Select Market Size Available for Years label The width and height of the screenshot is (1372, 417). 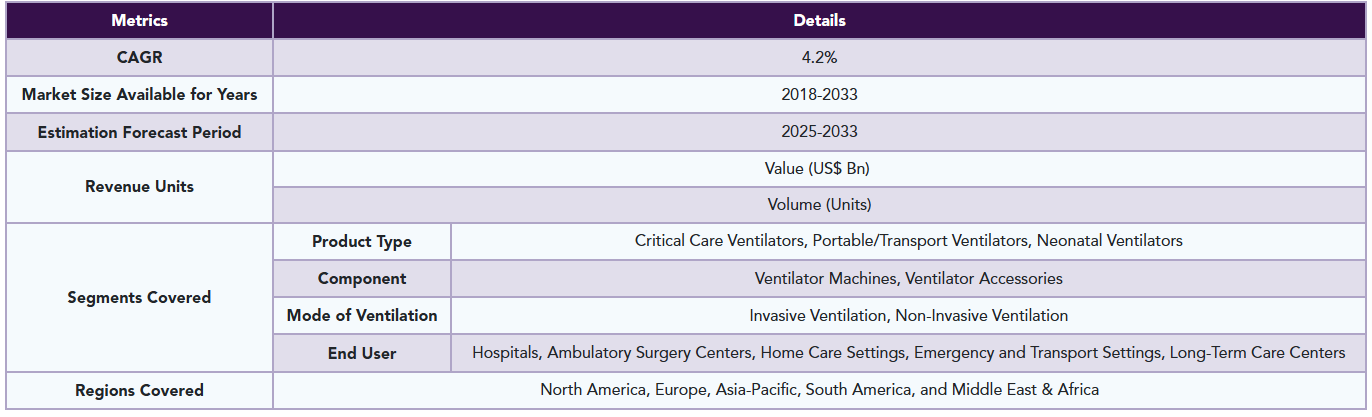tap(139, 95)
